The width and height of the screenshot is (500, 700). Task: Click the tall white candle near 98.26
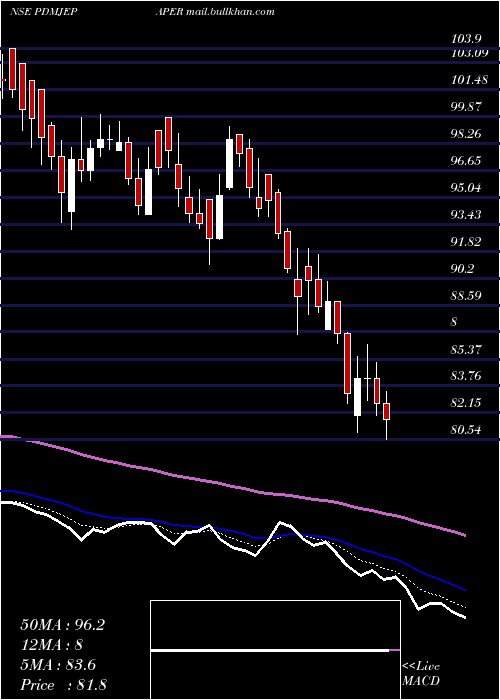[x=229, y=163]
